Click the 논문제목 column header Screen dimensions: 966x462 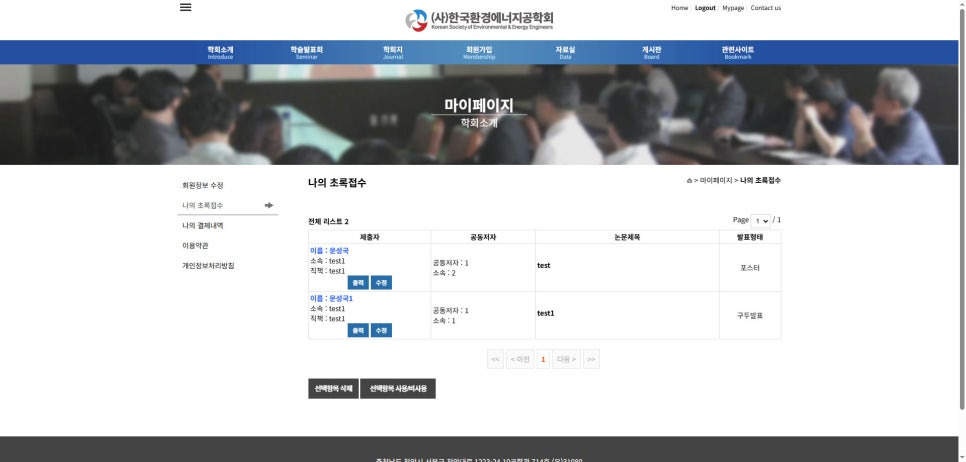(627, 237)
